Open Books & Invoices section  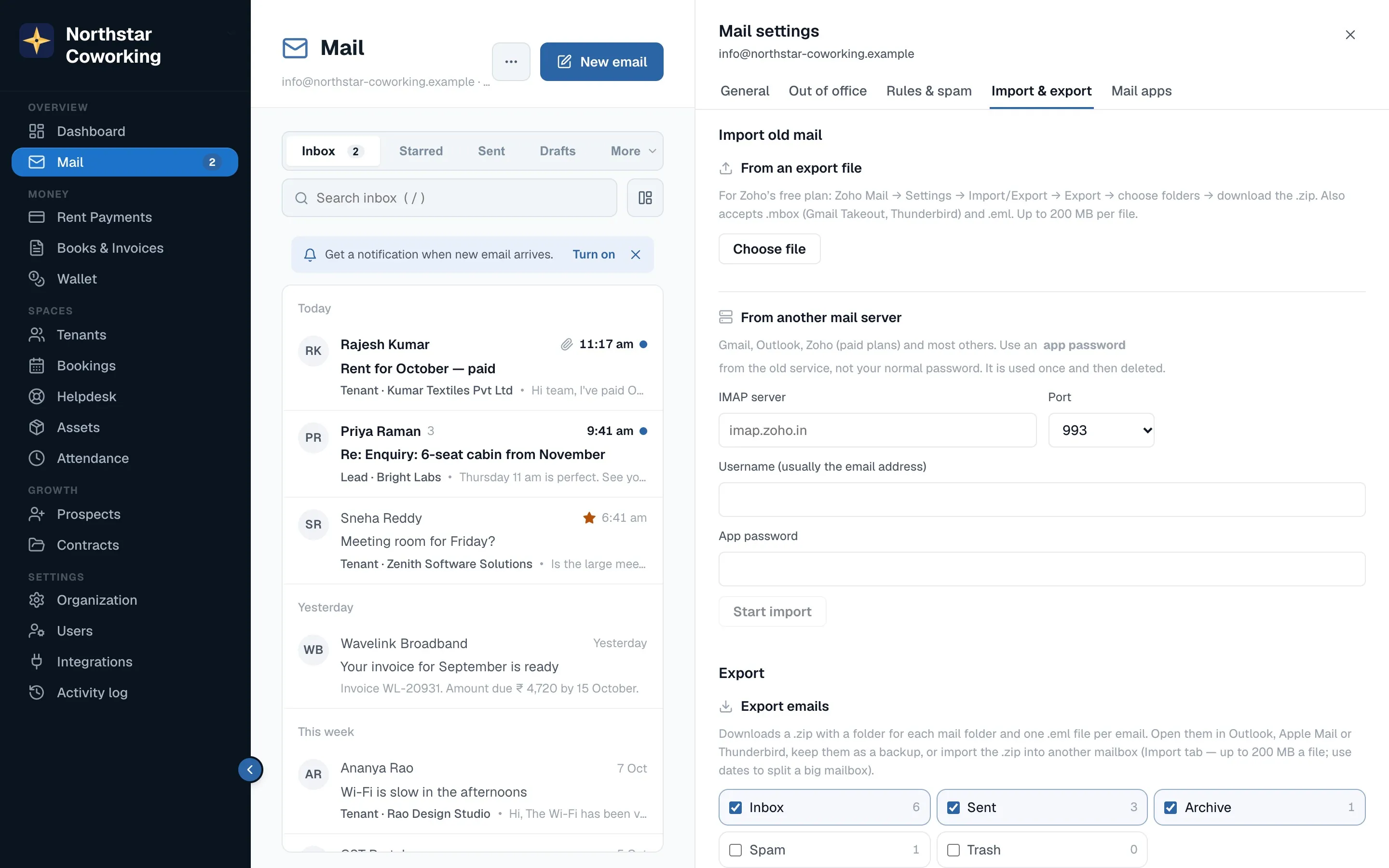(x=124, y=248)
